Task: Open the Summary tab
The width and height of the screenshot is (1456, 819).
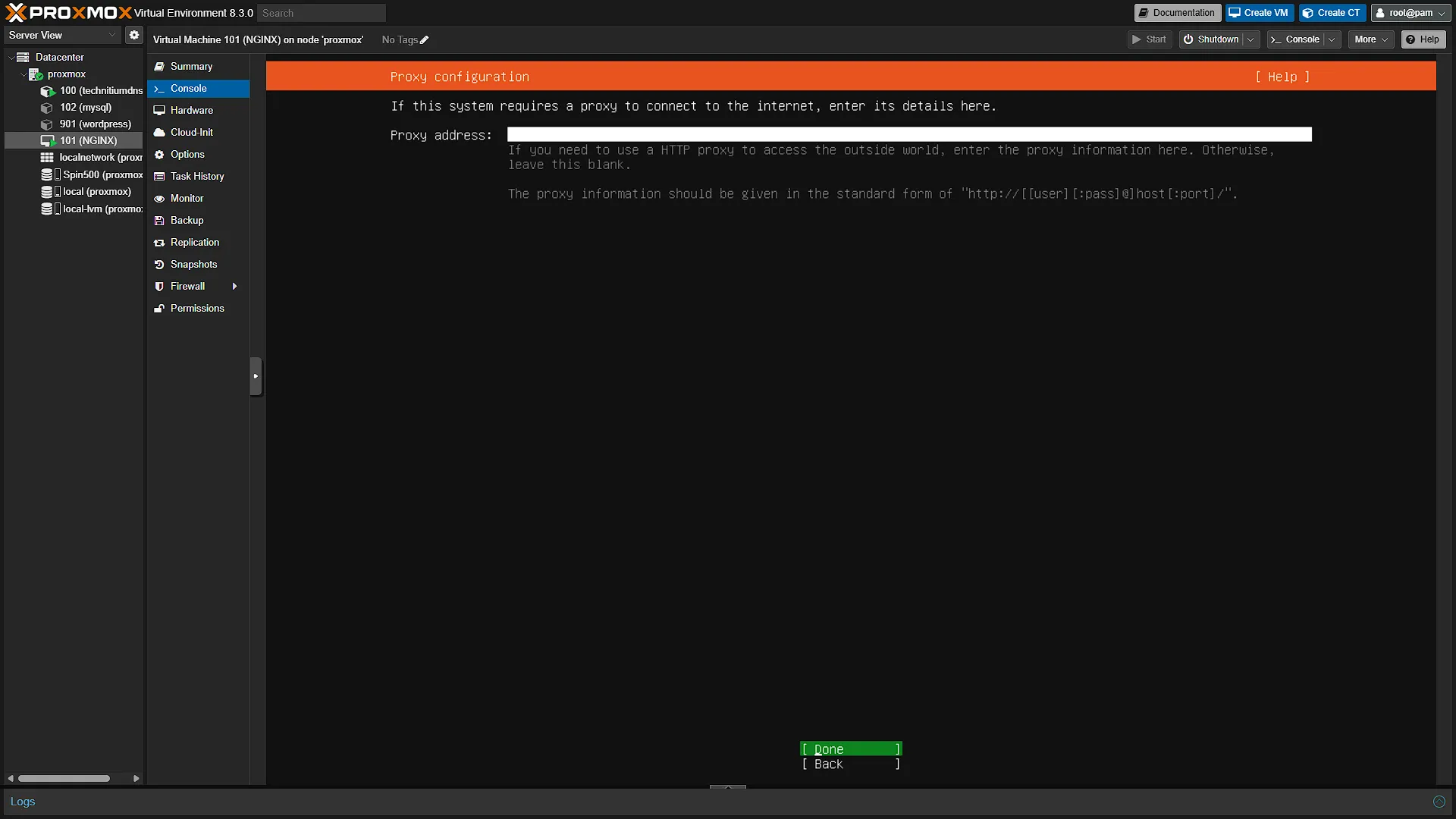Action: point(199,67)
